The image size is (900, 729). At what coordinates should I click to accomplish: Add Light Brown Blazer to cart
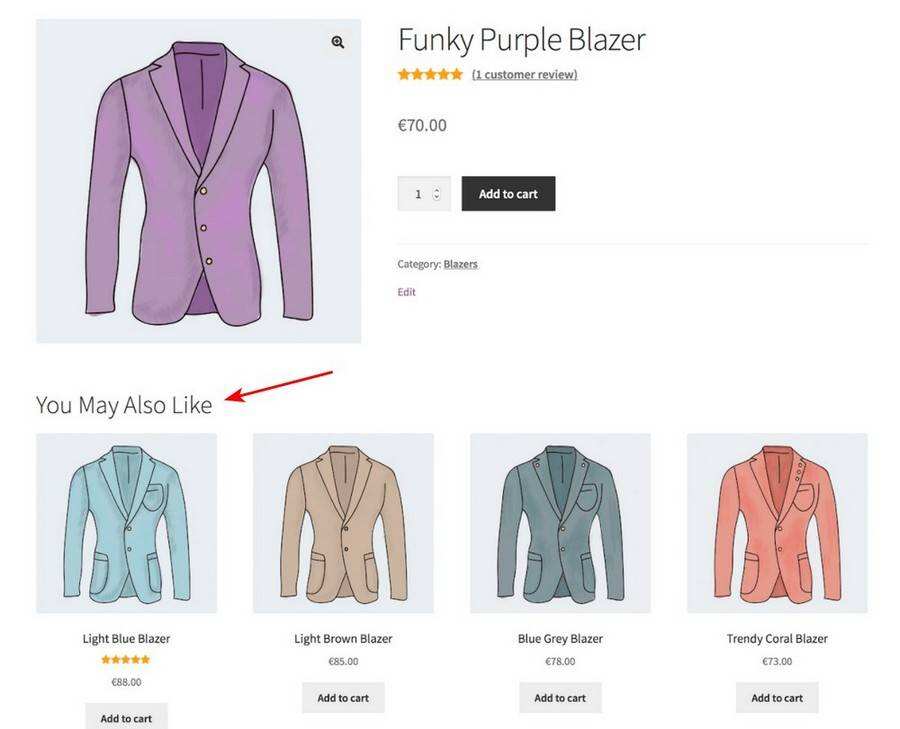click(x=343, y=698)
